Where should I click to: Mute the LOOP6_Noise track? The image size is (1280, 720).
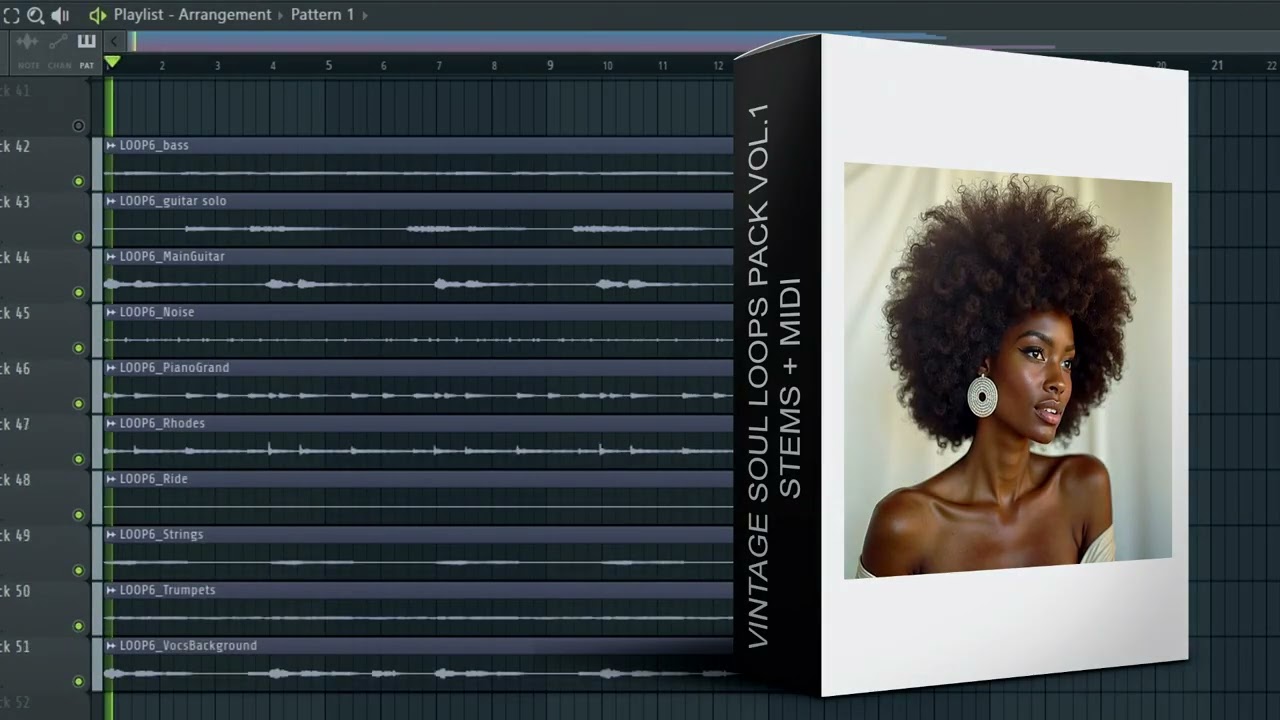(x=79, y=348)
